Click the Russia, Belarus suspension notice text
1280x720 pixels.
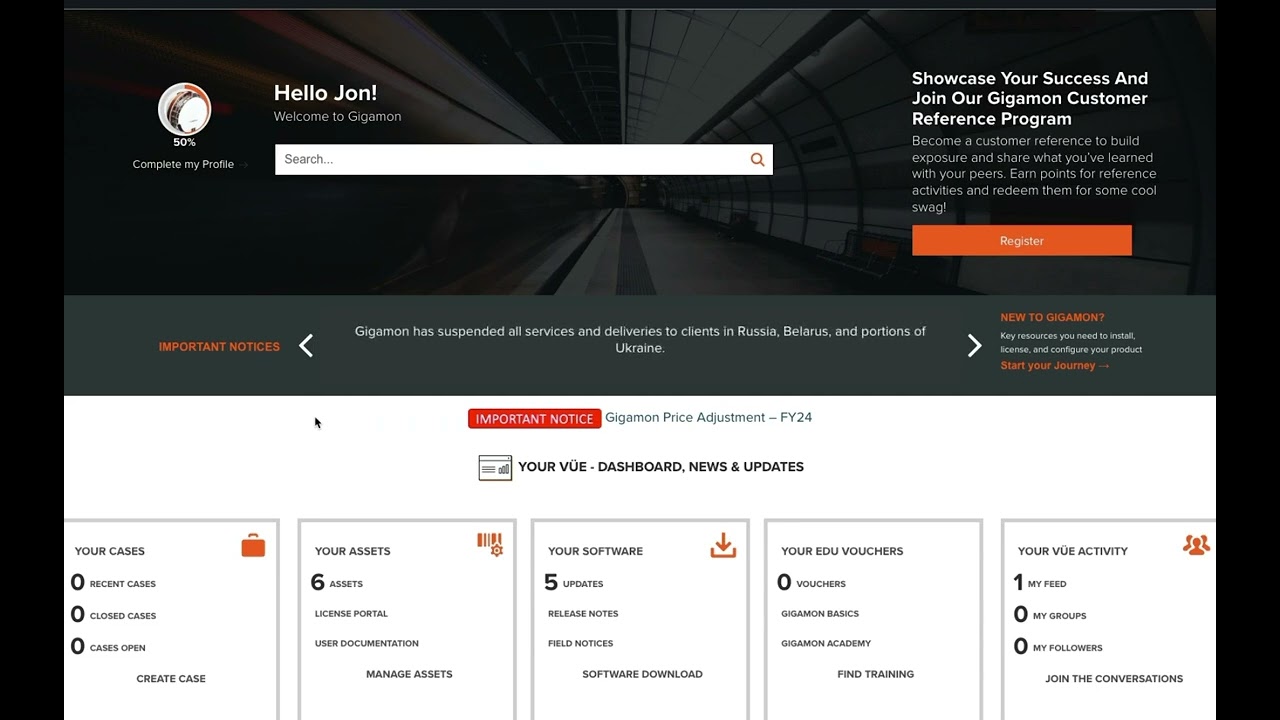(640, 340)
